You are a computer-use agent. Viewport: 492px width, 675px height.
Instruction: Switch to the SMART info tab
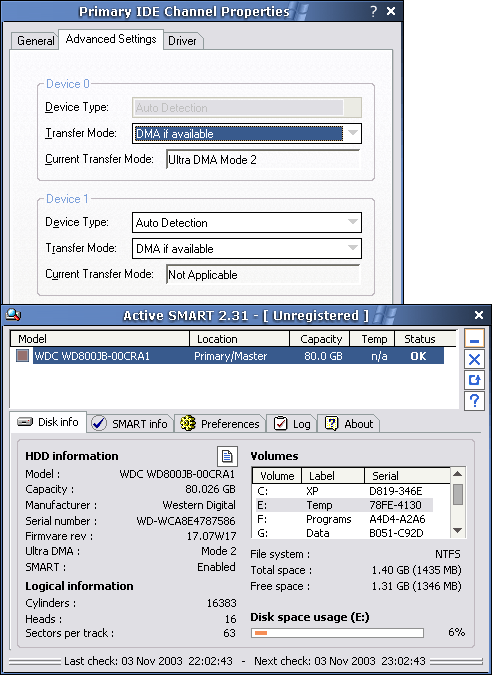tap(130, 424)
